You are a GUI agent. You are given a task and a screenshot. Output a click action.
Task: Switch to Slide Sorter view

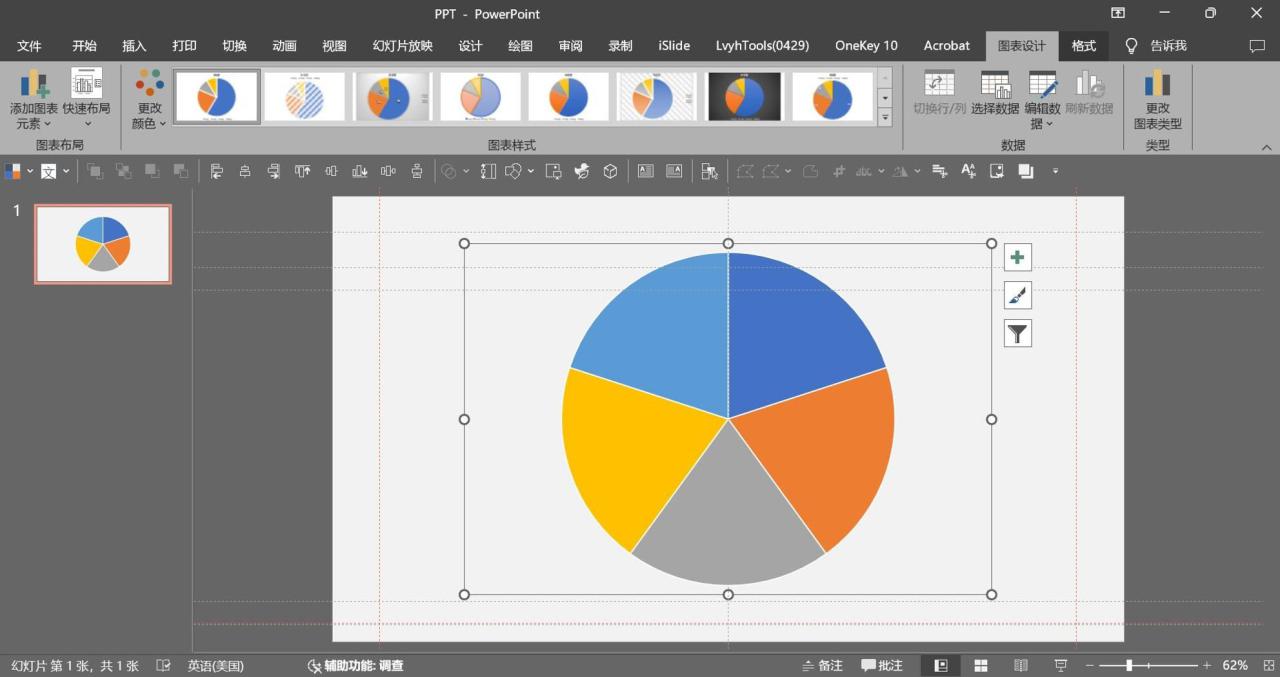click(x=981, y=665)
